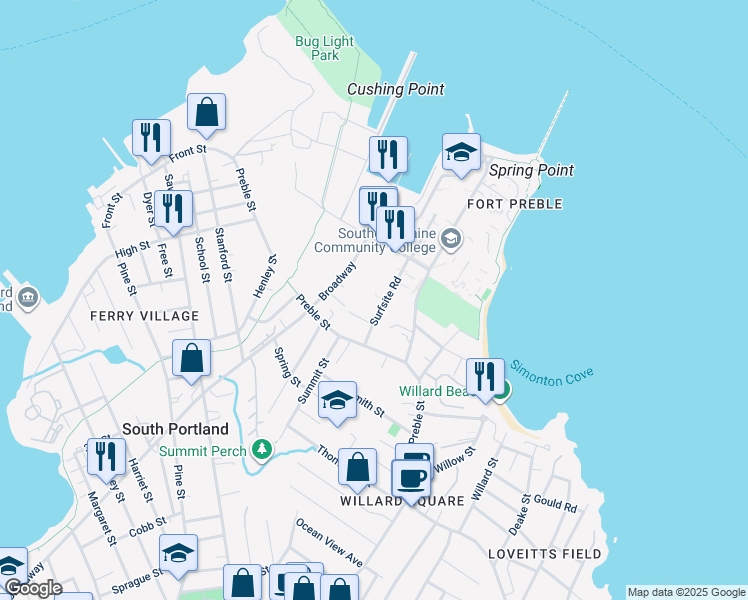Open the gray Southern Maine Community College pin

(x=451, y=238)
